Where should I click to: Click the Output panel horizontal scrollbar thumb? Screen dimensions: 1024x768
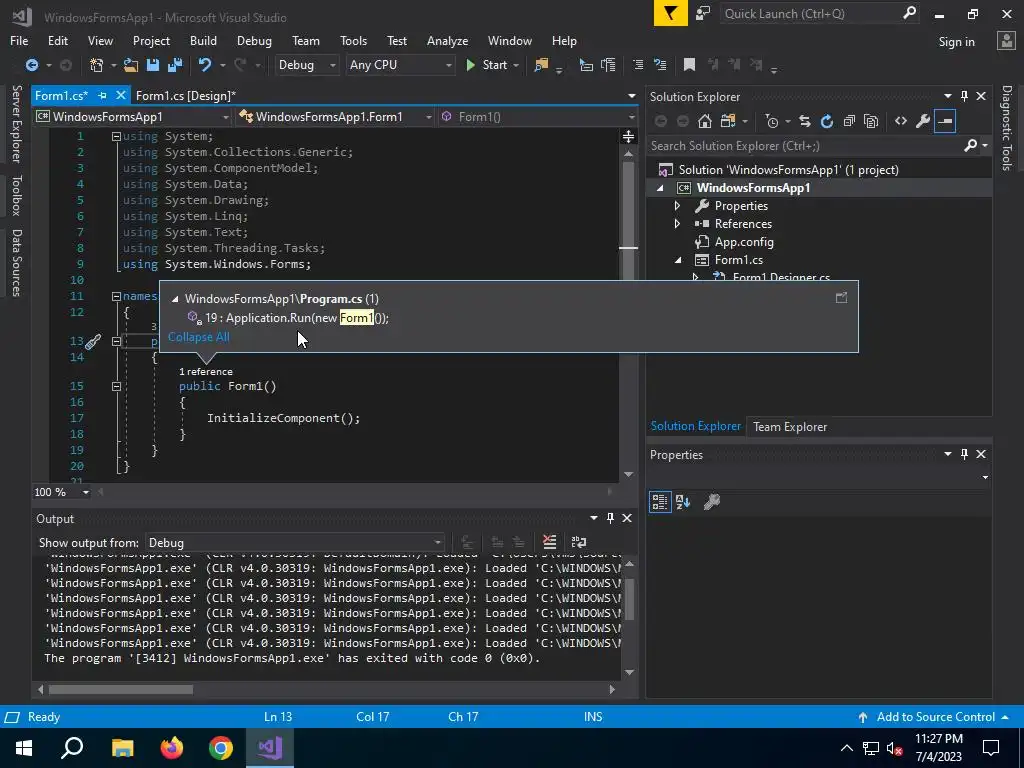(x=121, y=690)
